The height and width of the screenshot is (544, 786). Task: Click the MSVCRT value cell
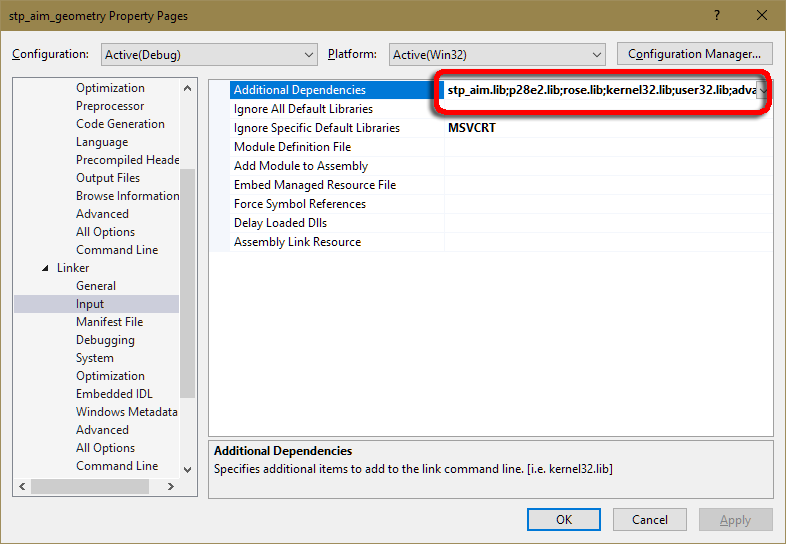pos(608,128)
